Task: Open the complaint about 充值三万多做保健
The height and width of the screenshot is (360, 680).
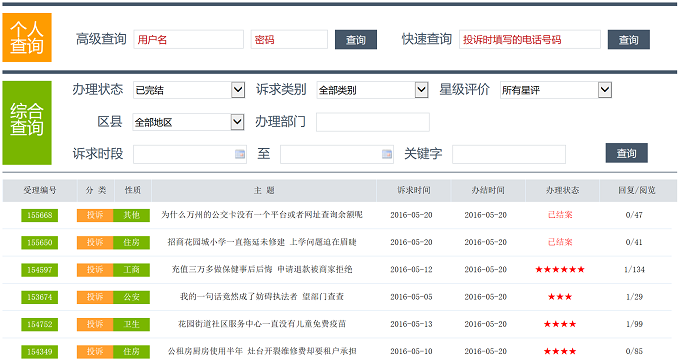Action: 262,269
